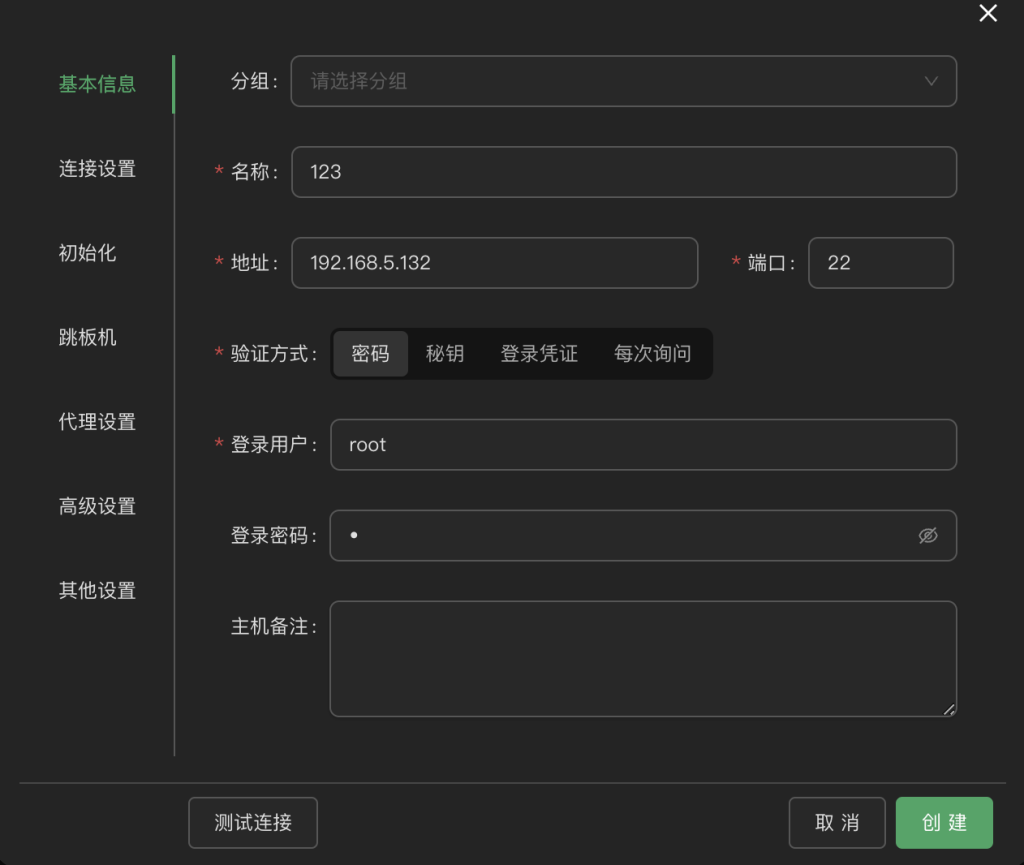Click the 分组 dropdown chevron arrow
The height and width of the screenshot is (865, 1024).
[x=931, y=81]
